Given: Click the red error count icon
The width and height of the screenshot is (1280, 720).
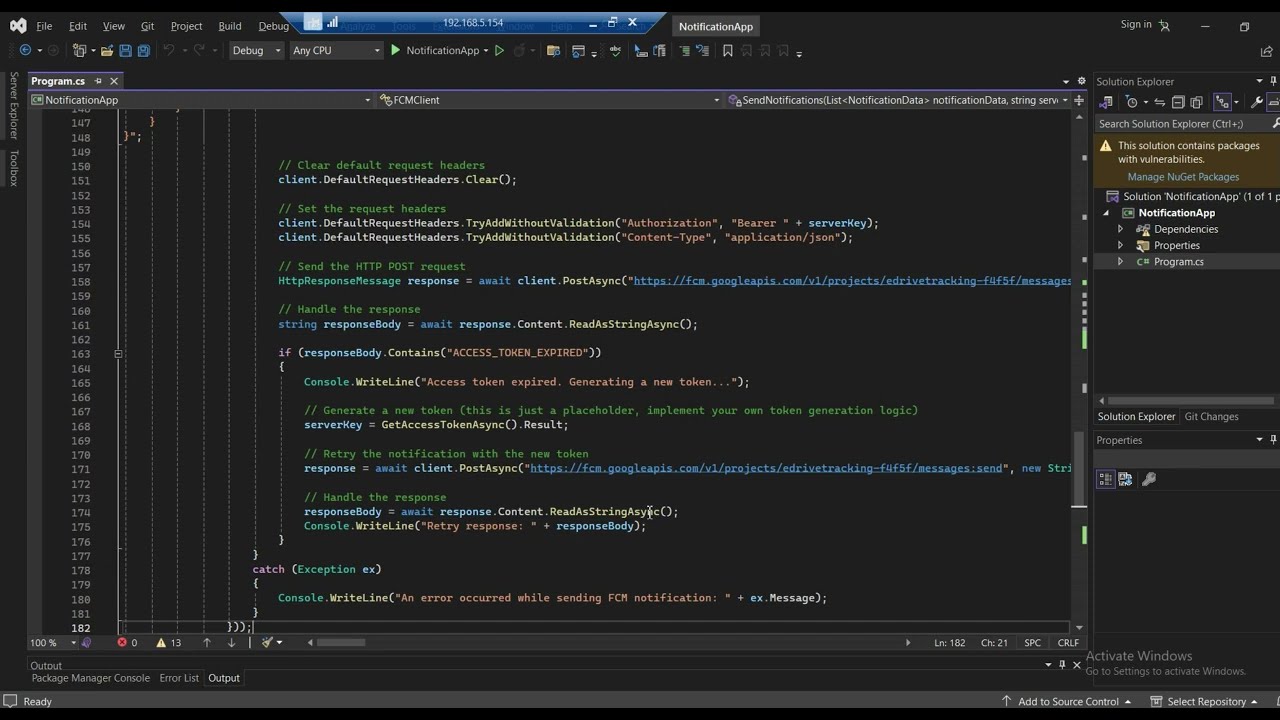Looking at the screenshot, I should click(x=123, y=643).
